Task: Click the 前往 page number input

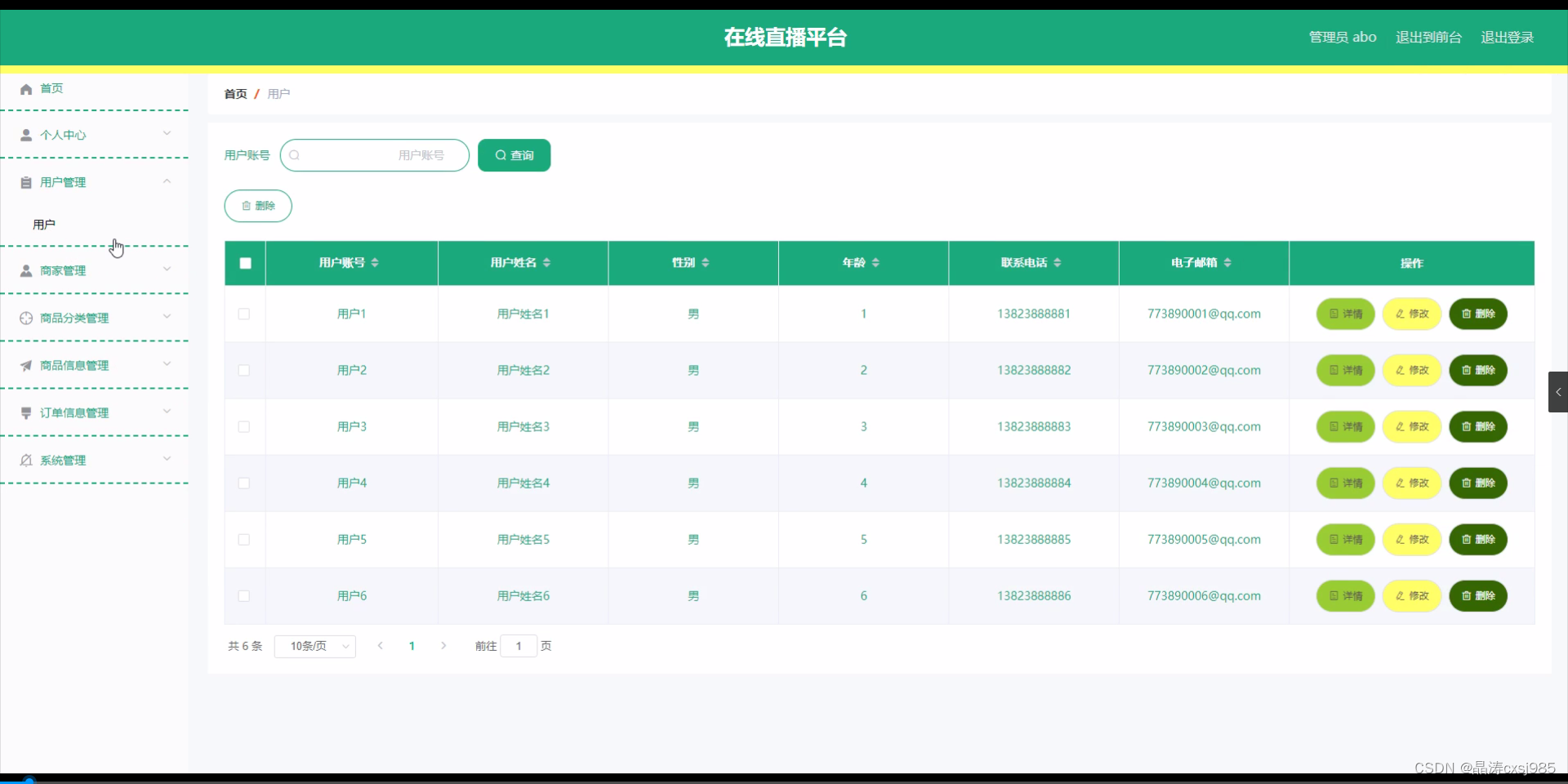Action: 519,646
